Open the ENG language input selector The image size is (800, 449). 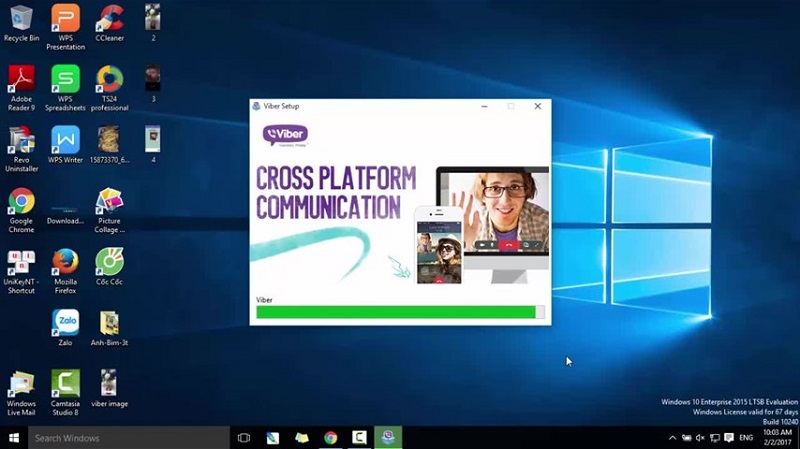745,438
